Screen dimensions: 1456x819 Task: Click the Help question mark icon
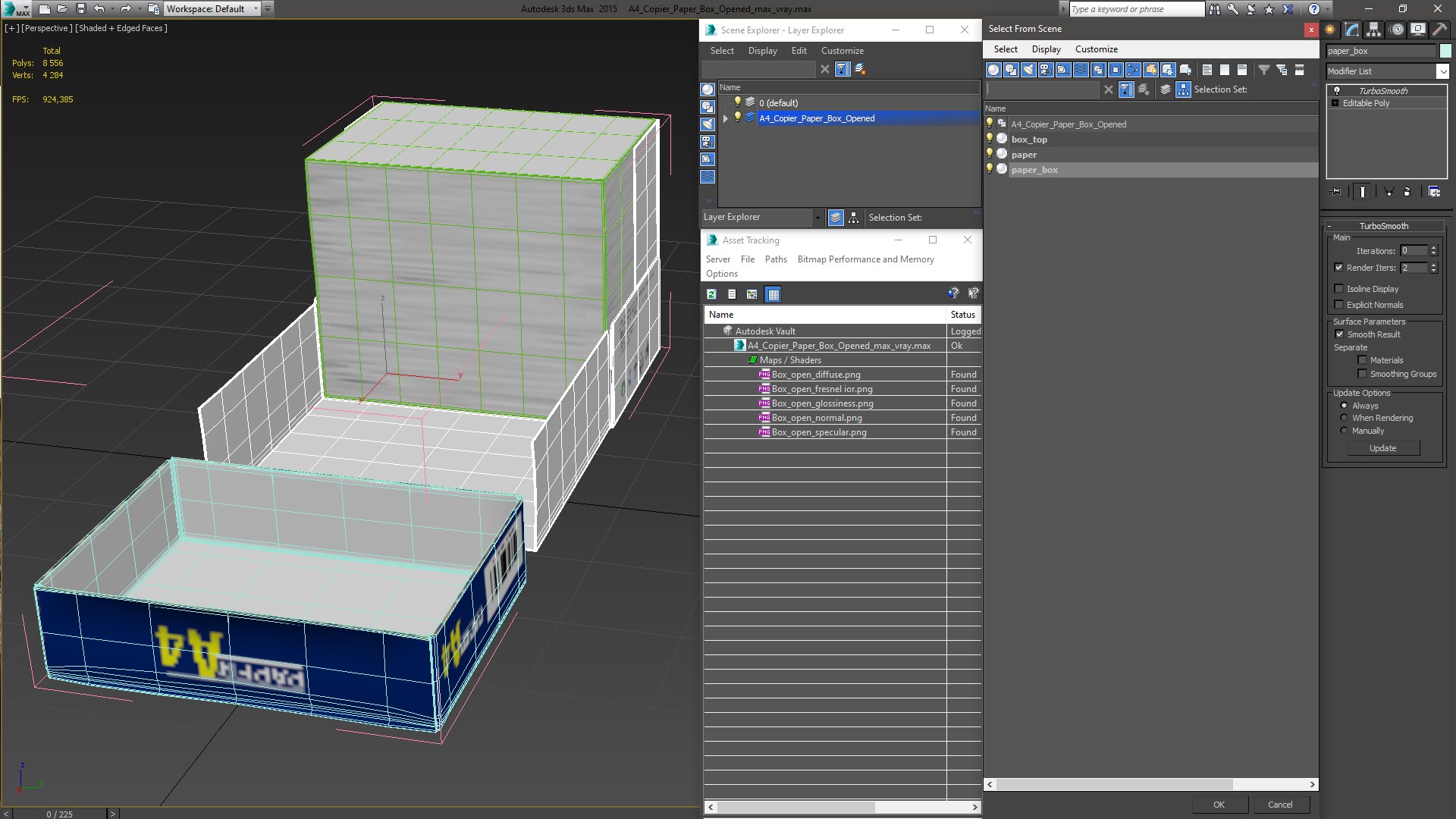pyautogui.click(x=1314, y=9)
